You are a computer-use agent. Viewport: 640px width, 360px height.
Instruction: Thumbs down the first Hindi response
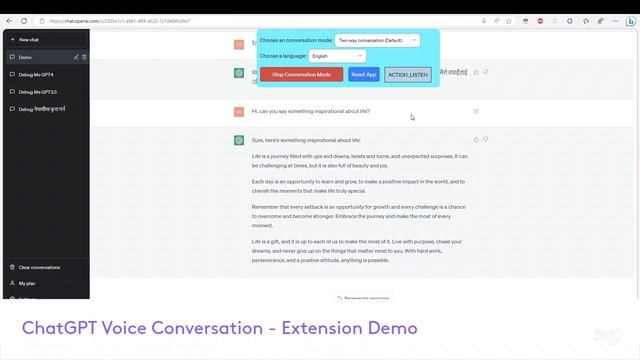click(485, 72)
